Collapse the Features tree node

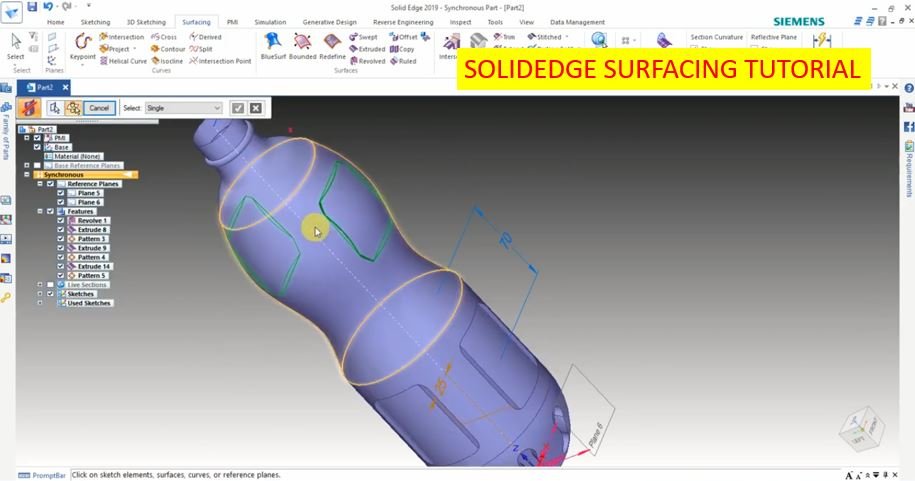click(x=39, y=211)
